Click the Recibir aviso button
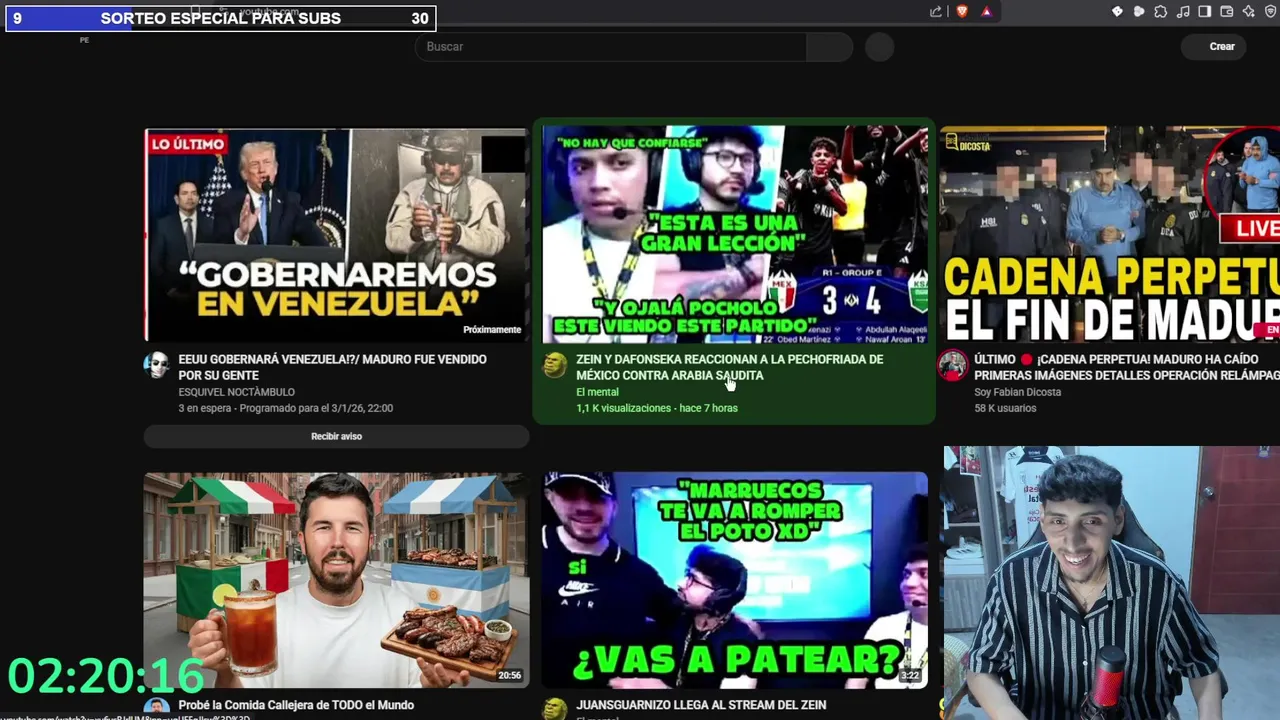The height and width of the screenshot is (720, 1280). coord(336,436)
